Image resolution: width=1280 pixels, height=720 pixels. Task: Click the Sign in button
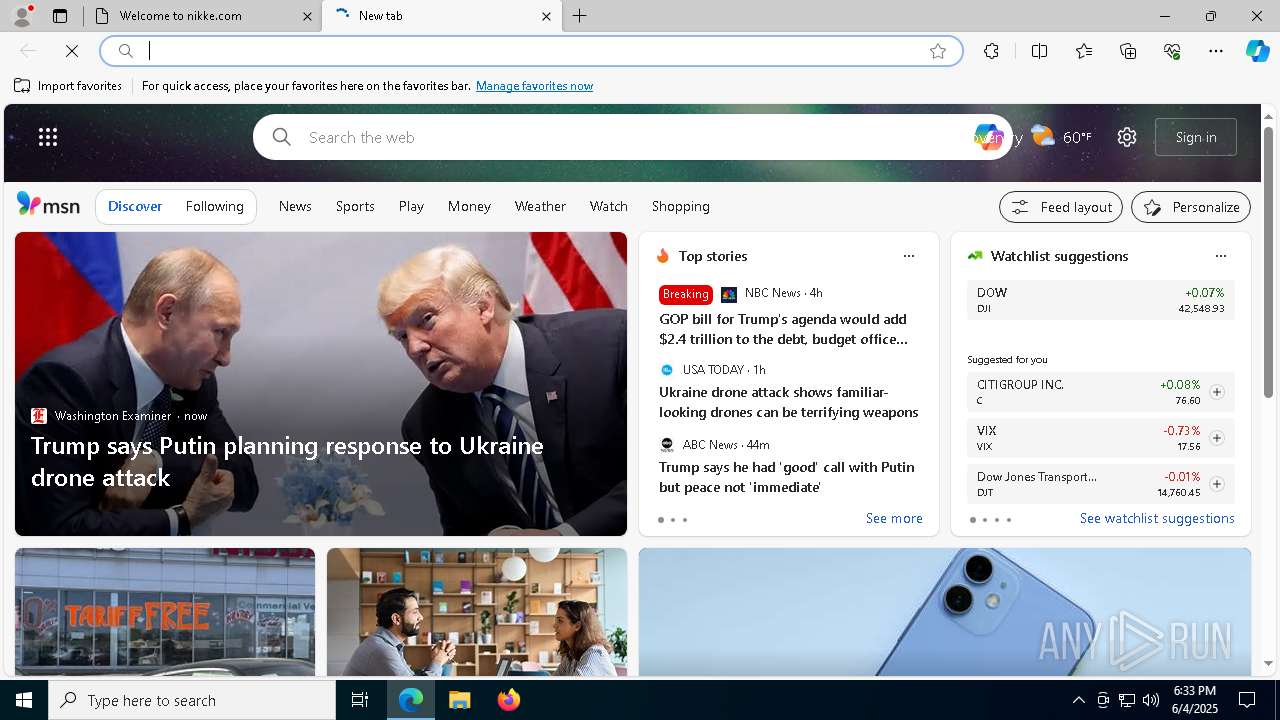1196,137
